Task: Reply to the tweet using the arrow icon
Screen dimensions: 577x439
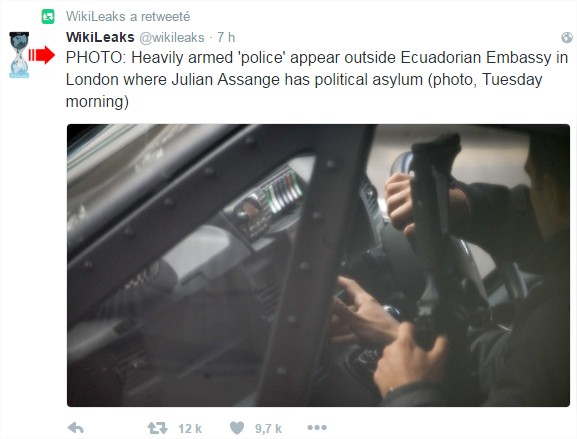Action: click(x=76, y=428)
